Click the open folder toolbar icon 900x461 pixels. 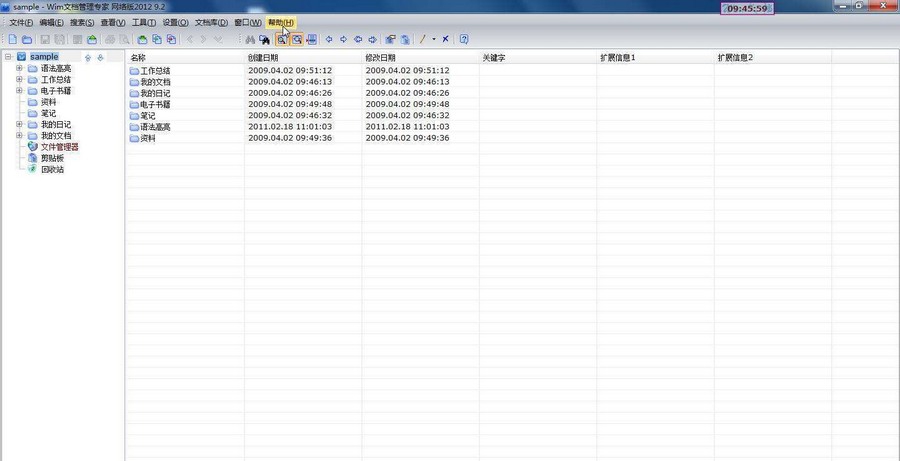point(26,40)
